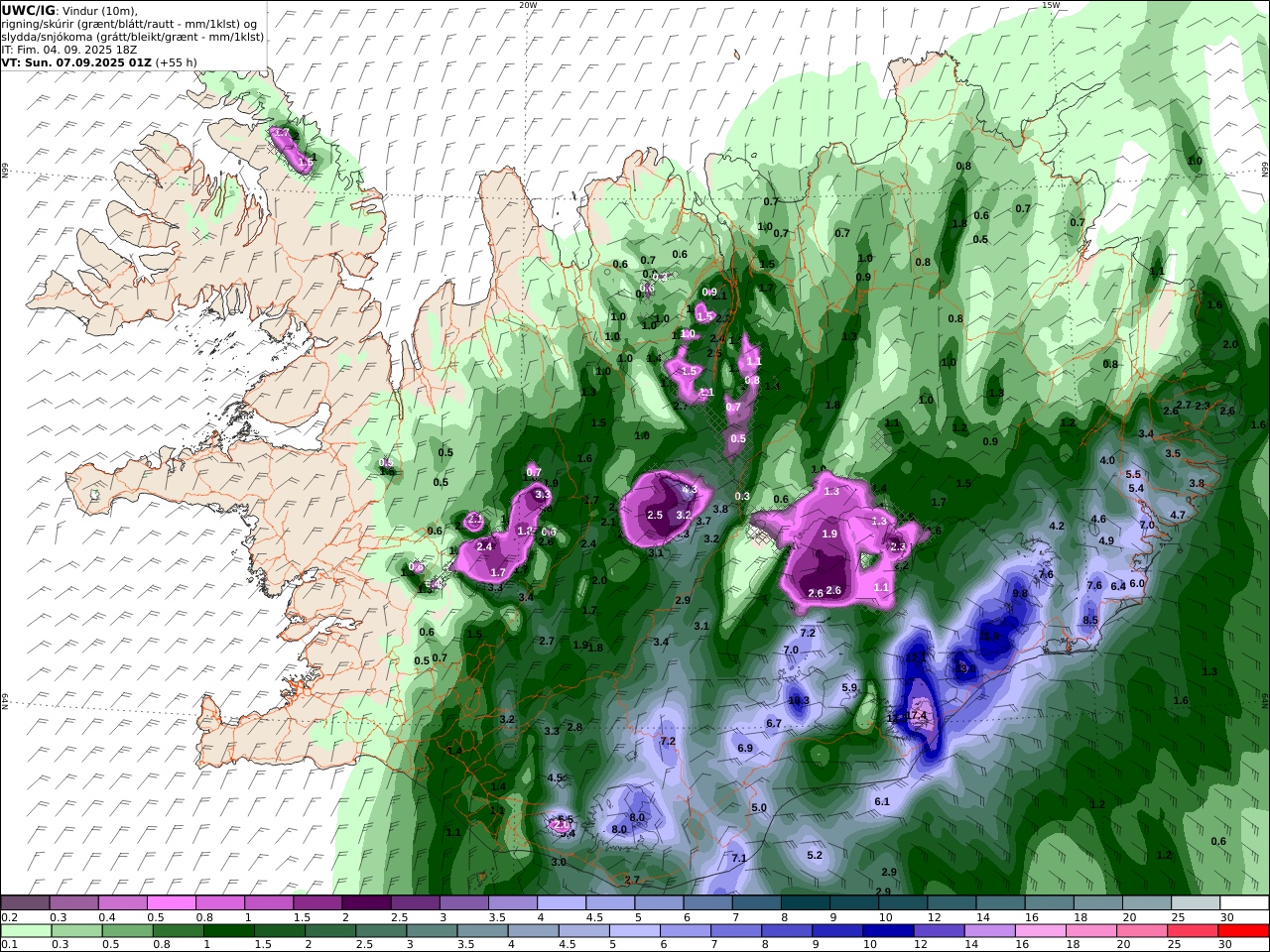Pick the grayish-purple 0.2 swatch in upper legend

(25, 903)
